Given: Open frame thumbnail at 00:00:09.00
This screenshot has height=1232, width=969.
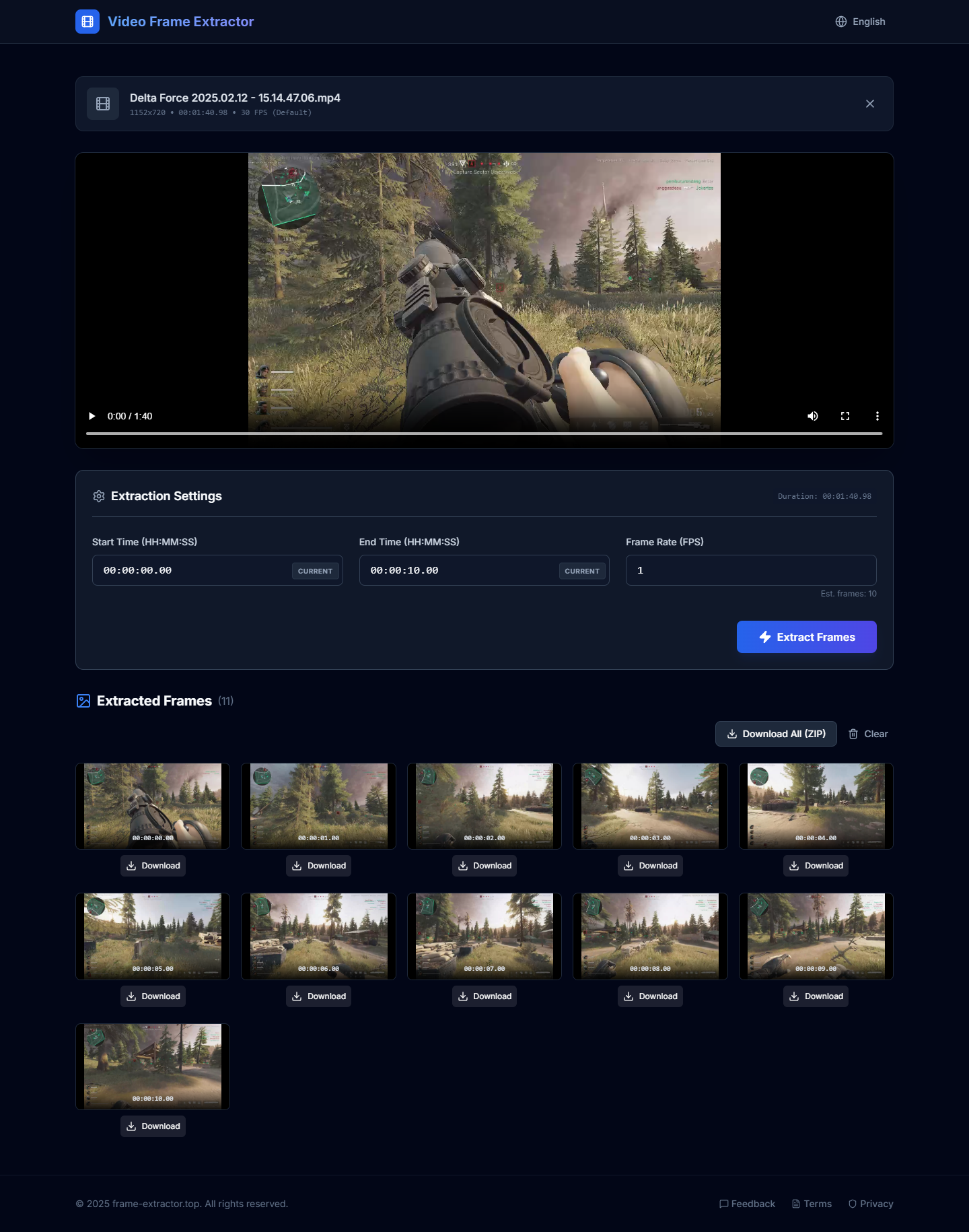Looking at the screenshot, I should point(816,936).
